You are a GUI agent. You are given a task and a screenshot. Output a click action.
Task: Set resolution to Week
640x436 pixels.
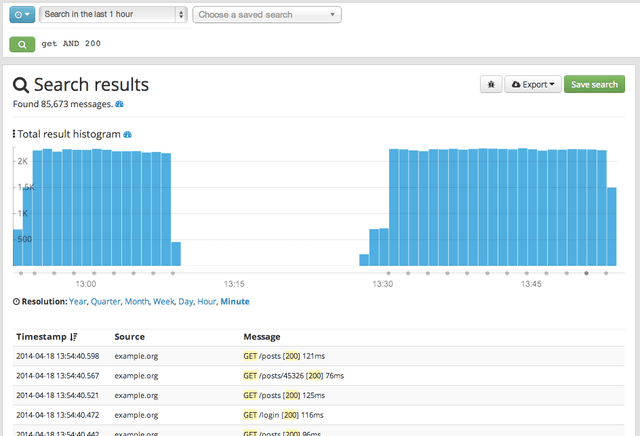(x=164, y=301)
